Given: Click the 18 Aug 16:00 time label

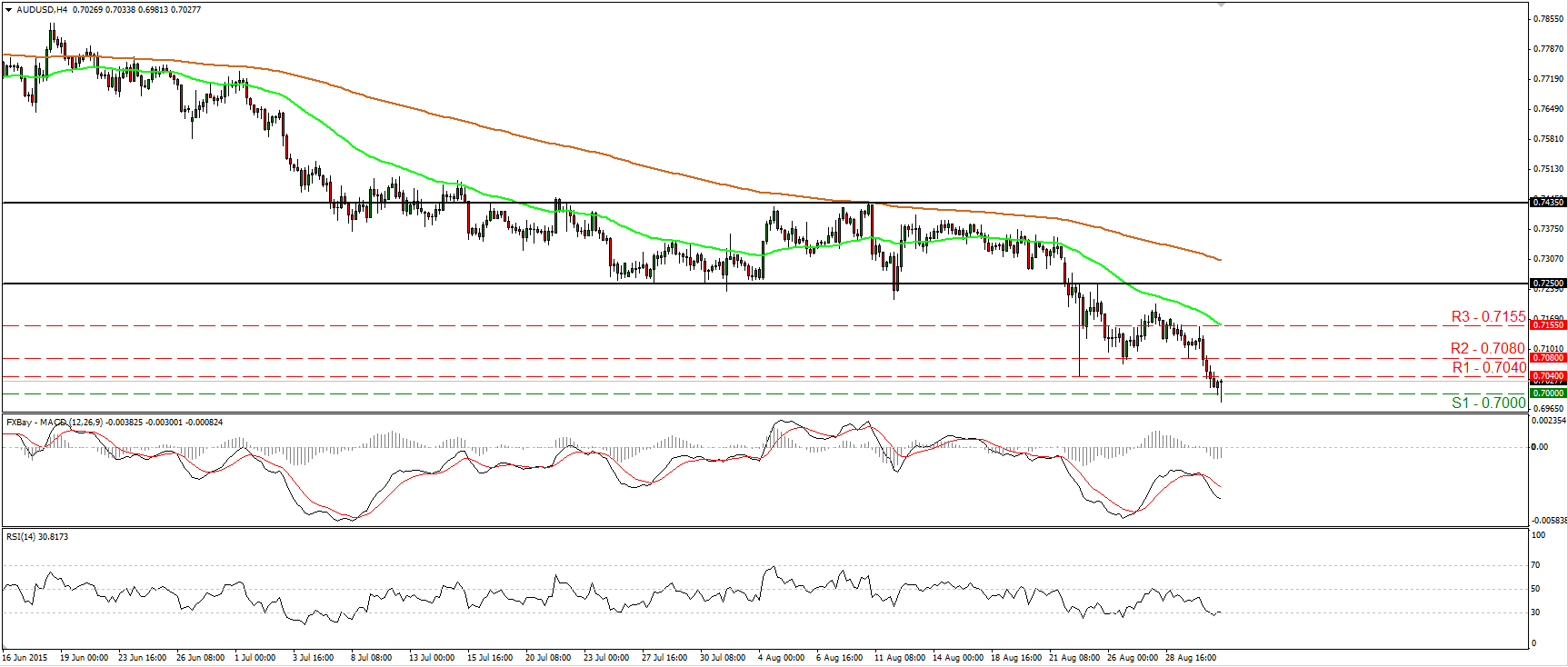Looking at the screenshot, I should coord(1016,658).
